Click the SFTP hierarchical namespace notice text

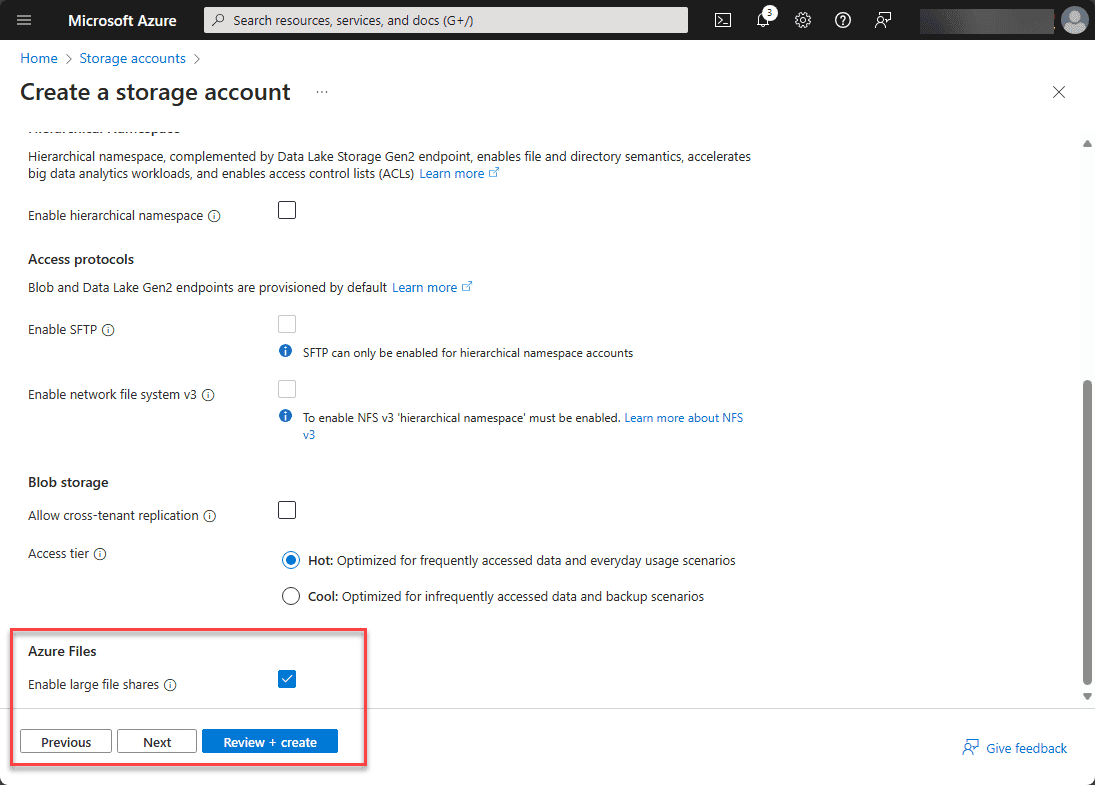468,353
